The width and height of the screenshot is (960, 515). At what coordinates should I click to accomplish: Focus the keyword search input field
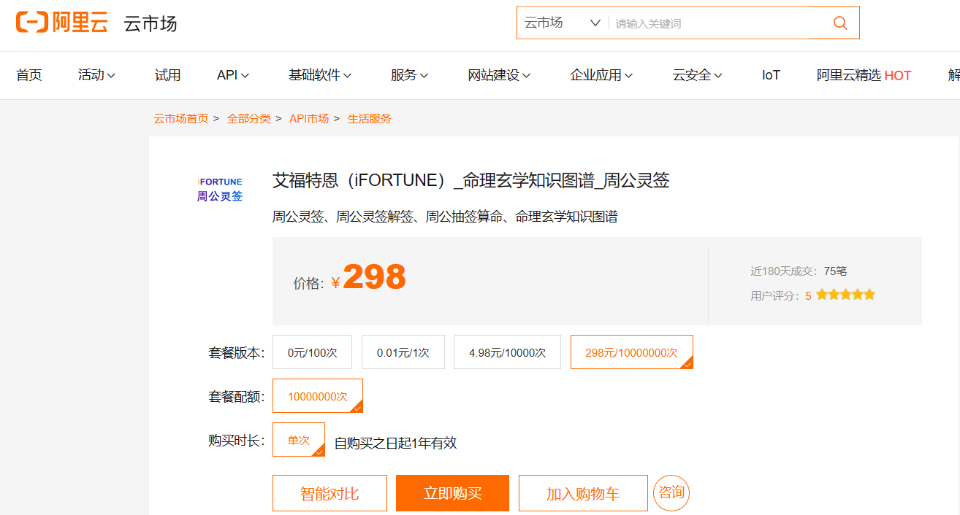coord(719,23)
